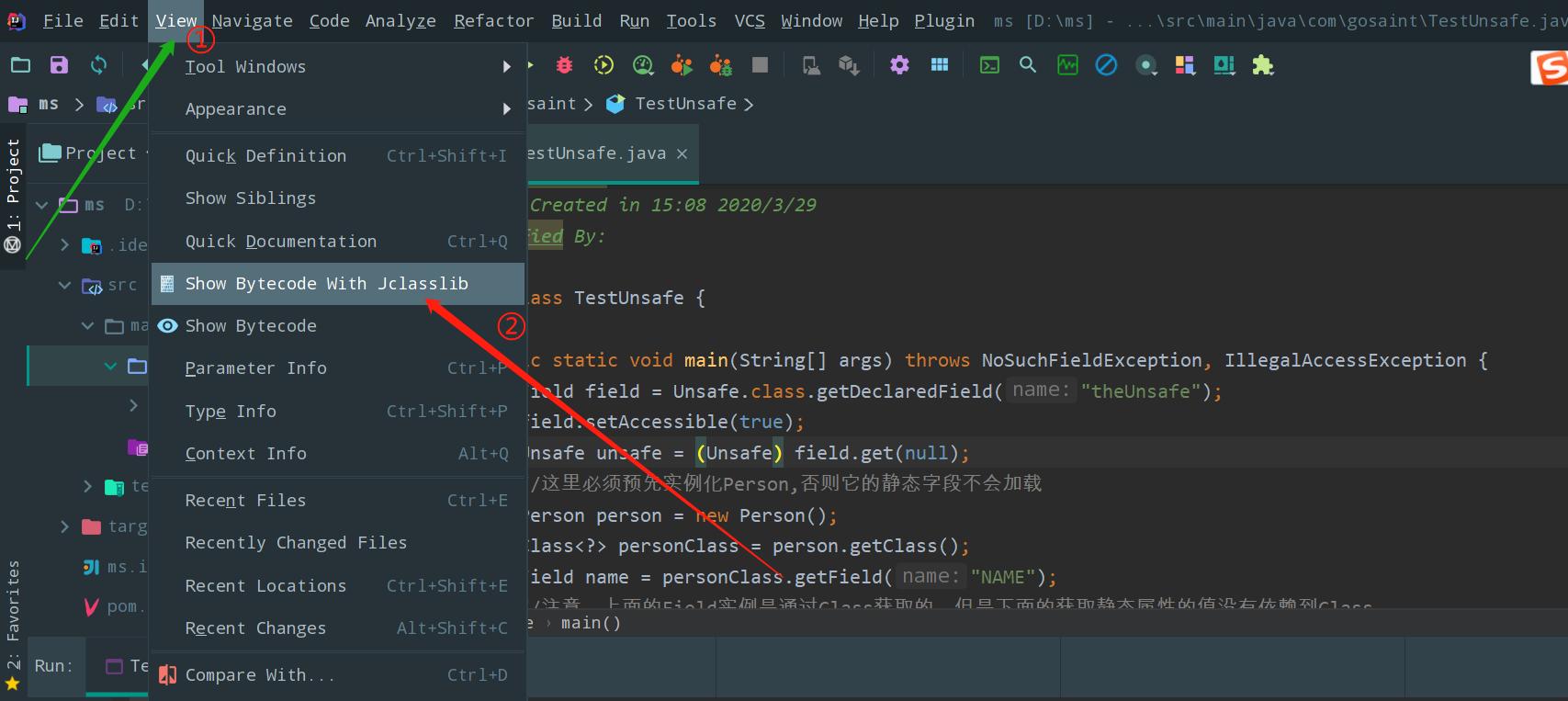This screenshot has width=1568, height=701.
Task: Choose Quick Documentation menu entry
Action: coord(338,242)
